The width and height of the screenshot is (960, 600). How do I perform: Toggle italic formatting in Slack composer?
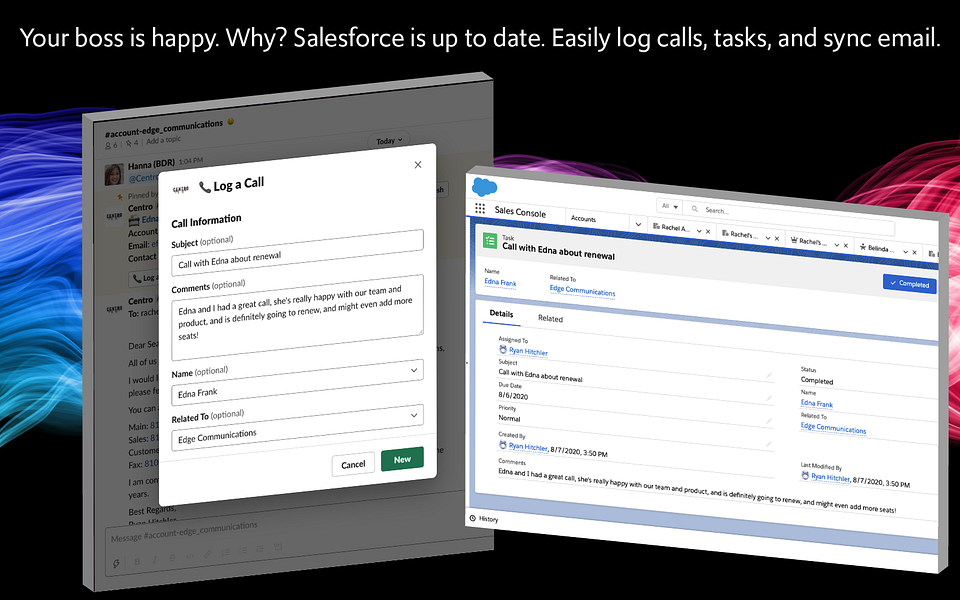click(x=154, y=560)
